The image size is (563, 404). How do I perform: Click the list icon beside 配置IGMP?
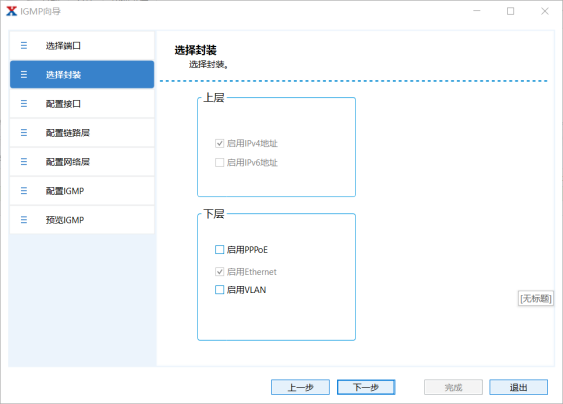tap(24, 191)
